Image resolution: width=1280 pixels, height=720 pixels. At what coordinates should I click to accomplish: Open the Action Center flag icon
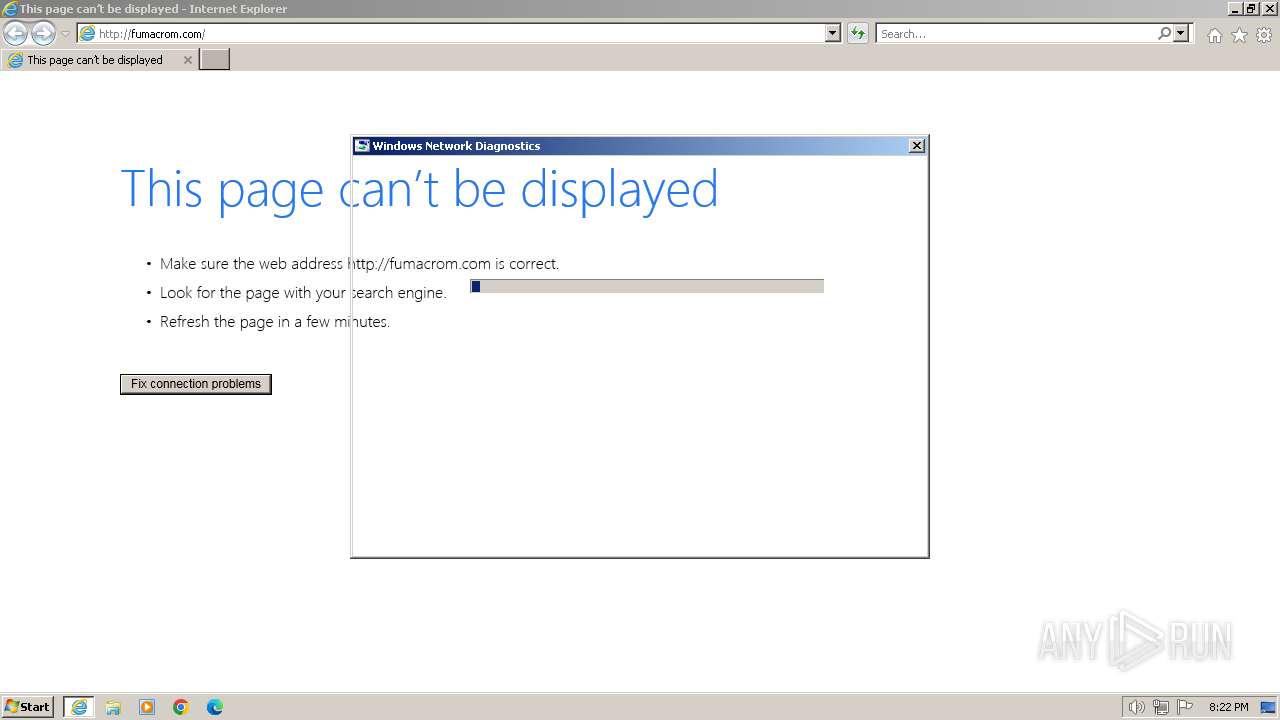pos(1185,707)
